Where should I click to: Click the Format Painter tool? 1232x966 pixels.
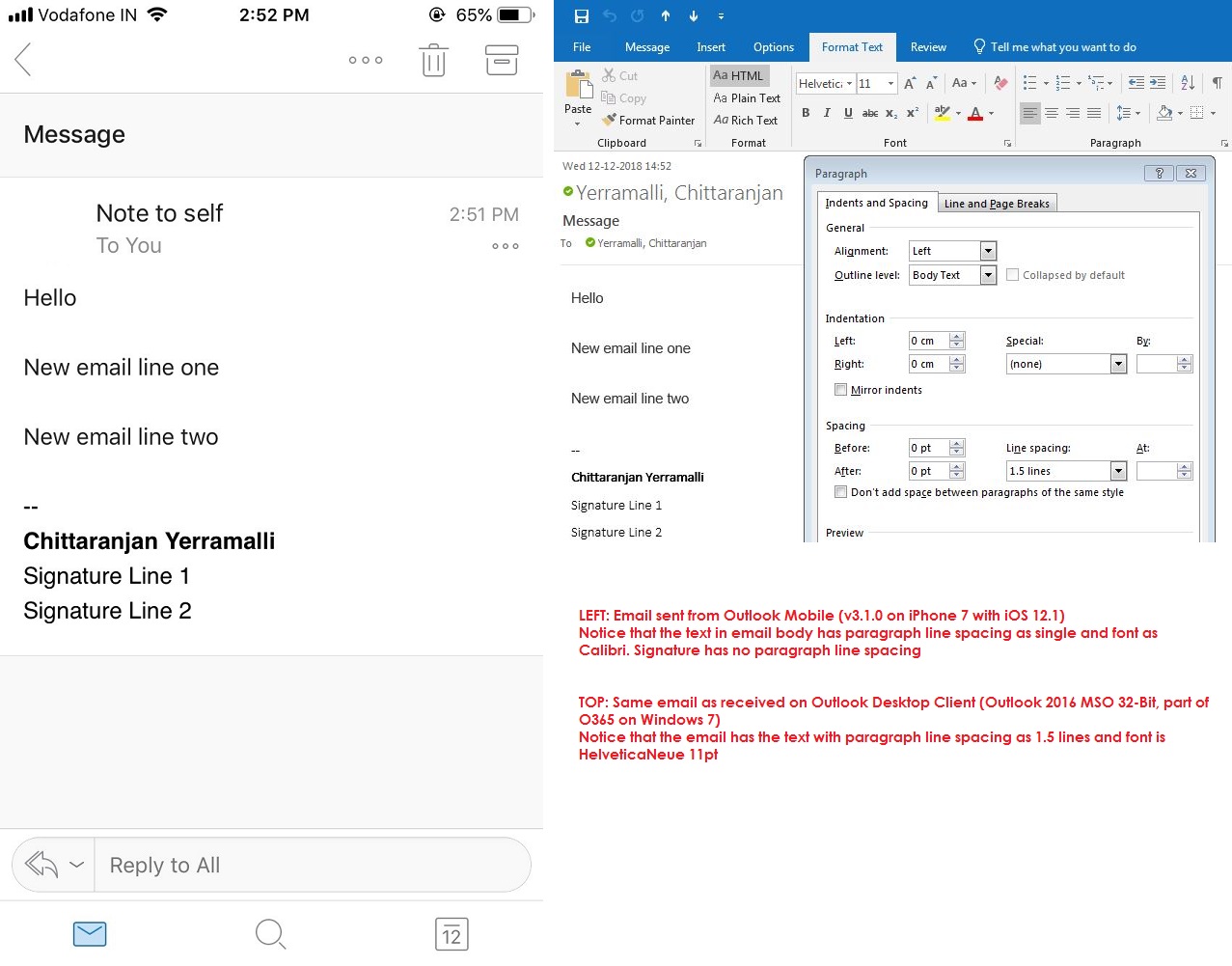click(647, 120)
